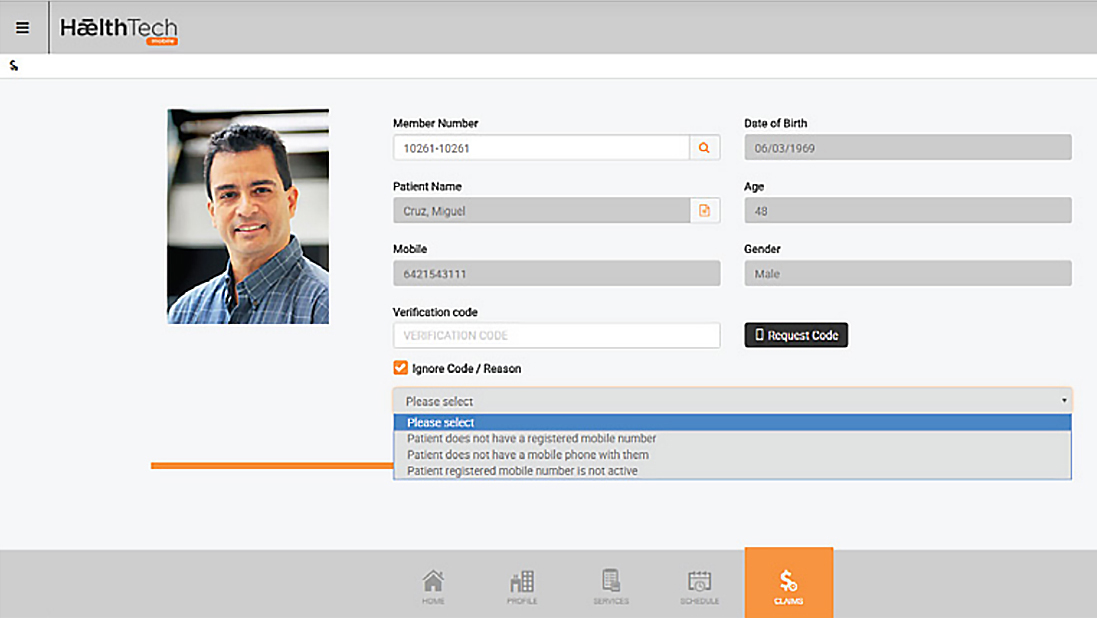Image resolution: width=1097 pixels, height=618 pixels.
Task: Select 'Patient registered mobile number is not active'
Action: (x=522, y=470)
